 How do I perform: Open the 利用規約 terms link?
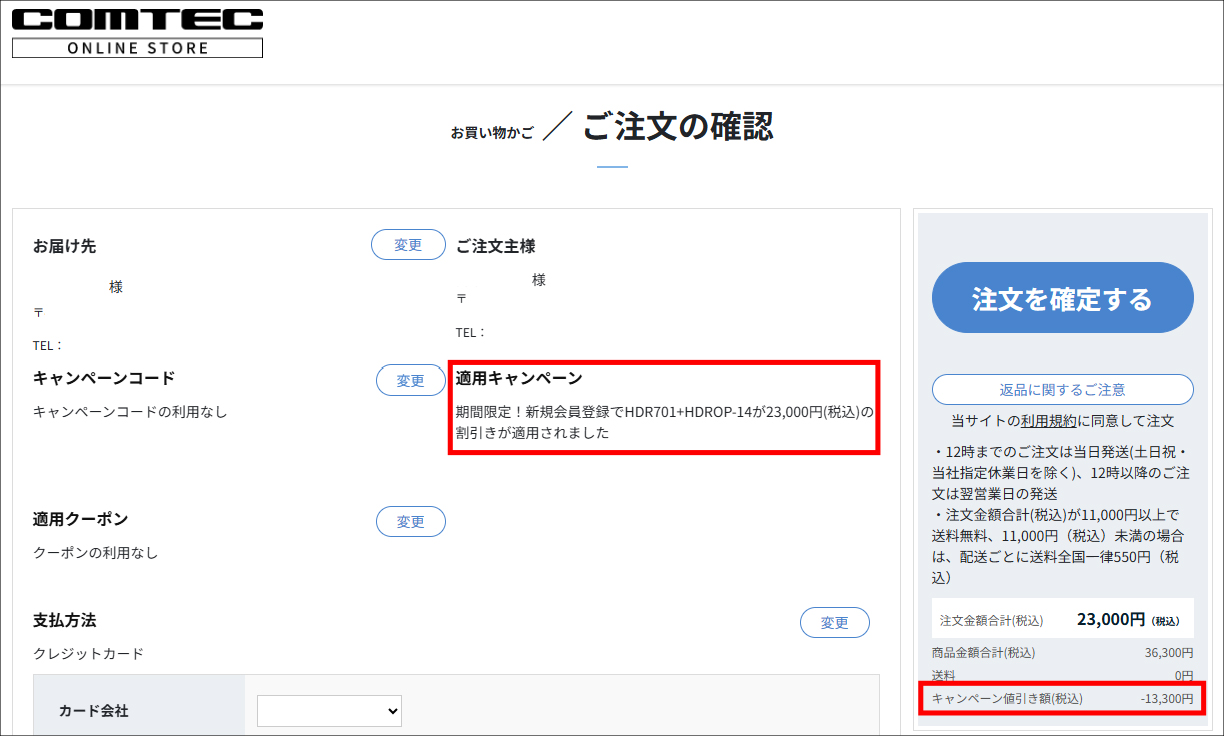point(1048,421)
